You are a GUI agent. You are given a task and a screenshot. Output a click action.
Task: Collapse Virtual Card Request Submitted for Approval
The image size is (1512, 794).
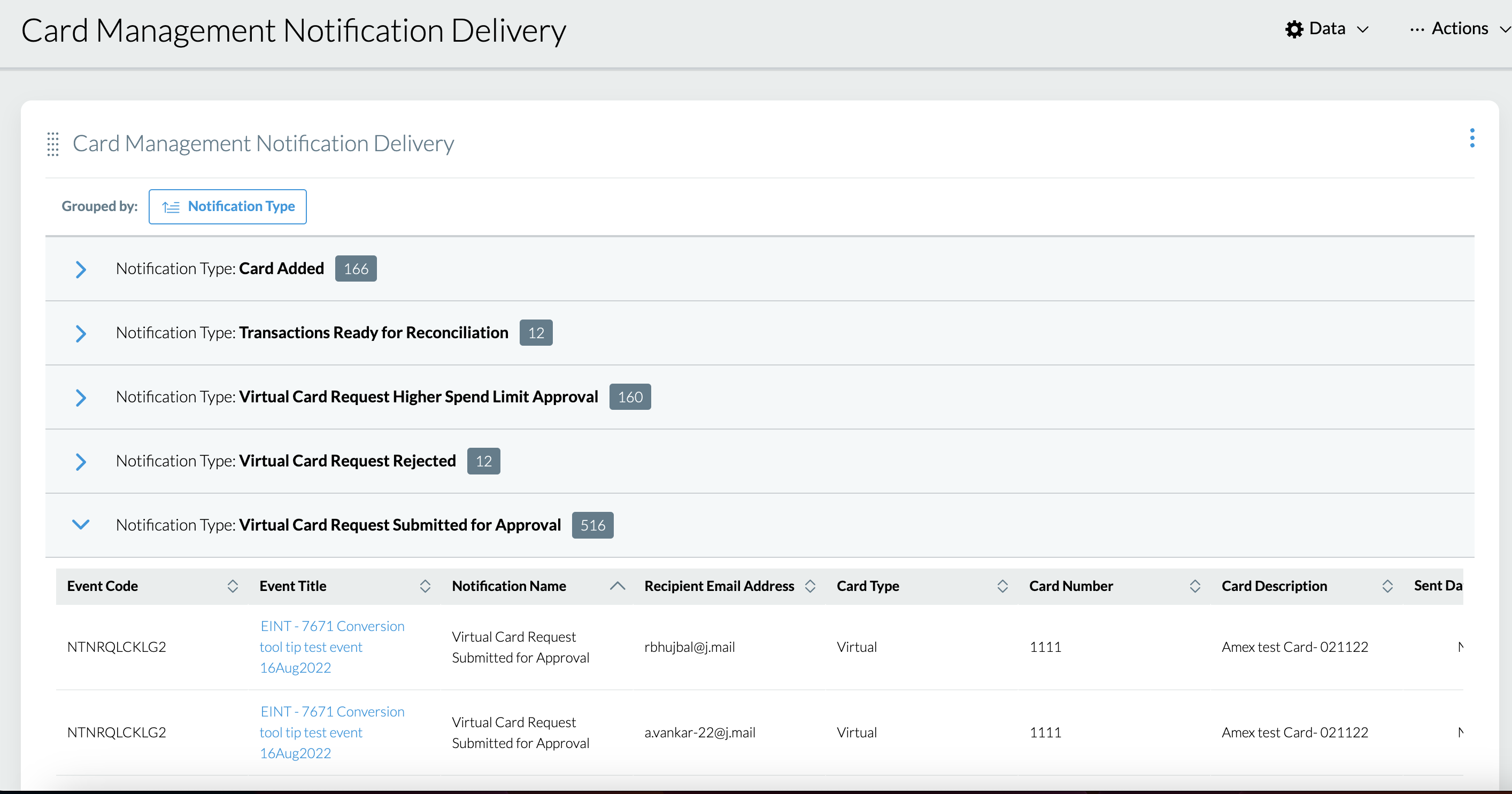81,524
